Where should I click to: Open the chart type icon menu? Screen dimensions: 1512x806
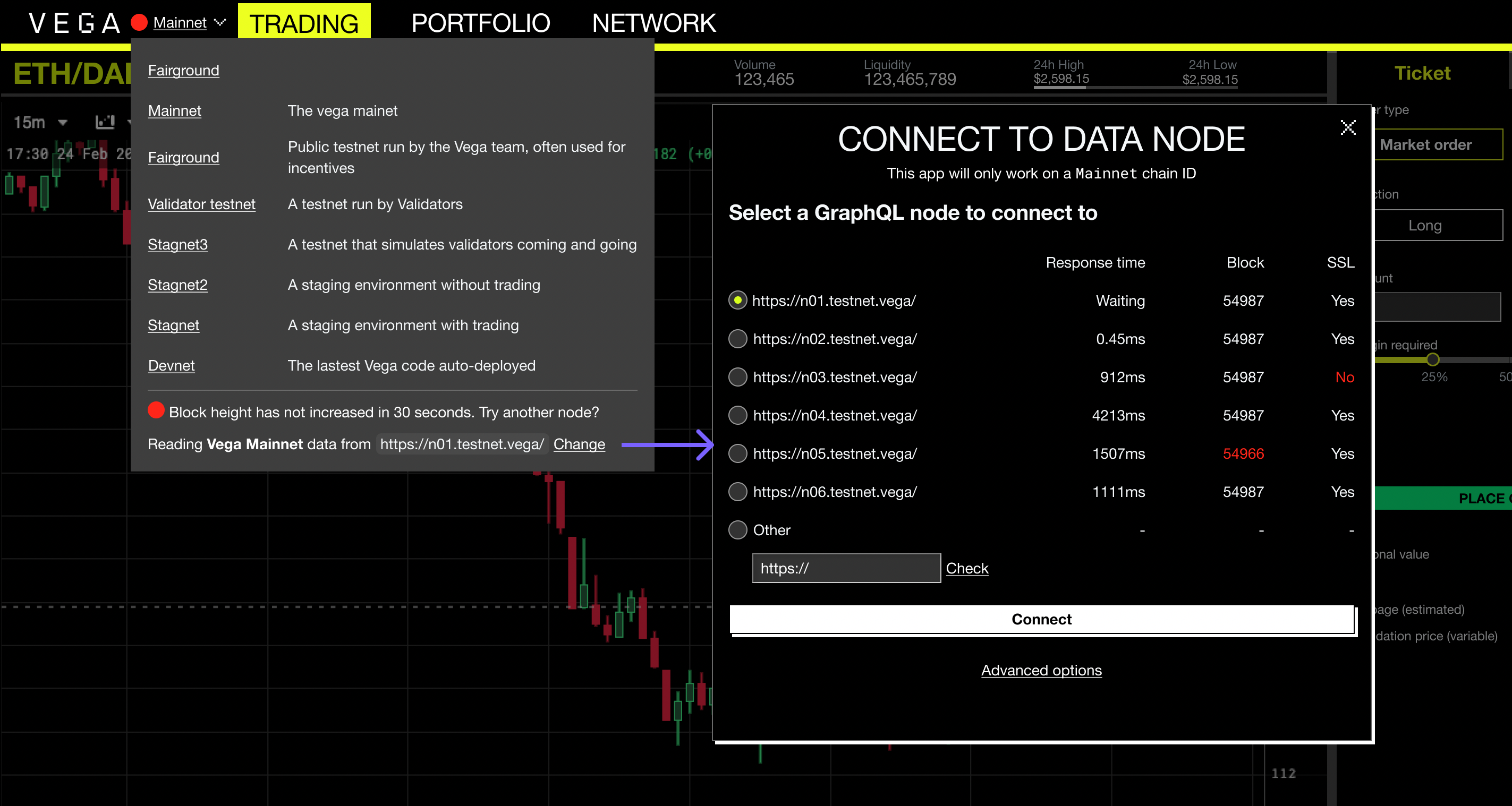click(105, 122)
